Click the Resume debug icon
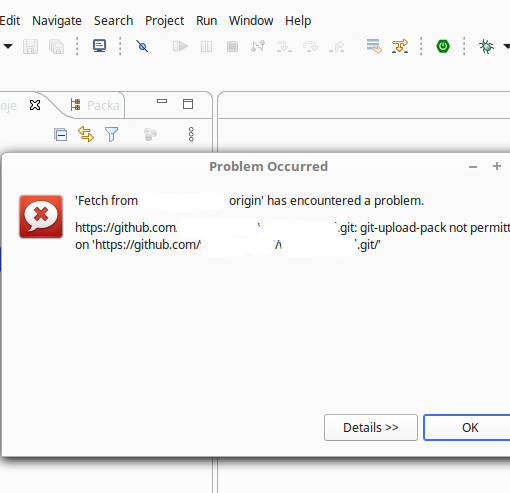The image size is (510, 493). [180, 46]
